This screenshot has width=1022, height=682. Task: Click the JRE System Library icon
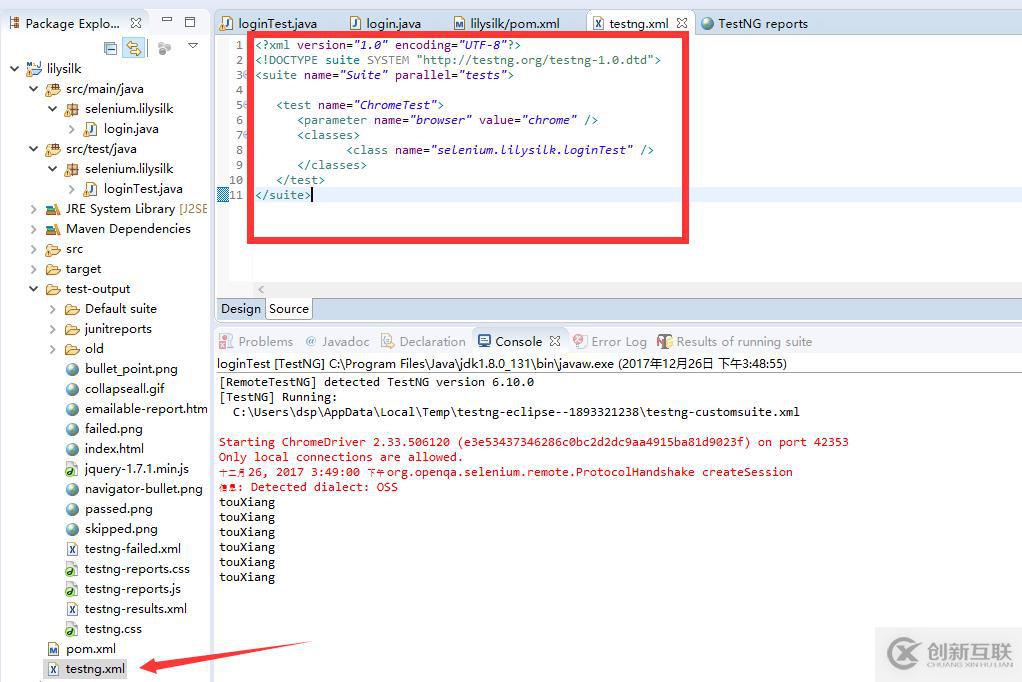click(53, 209)
